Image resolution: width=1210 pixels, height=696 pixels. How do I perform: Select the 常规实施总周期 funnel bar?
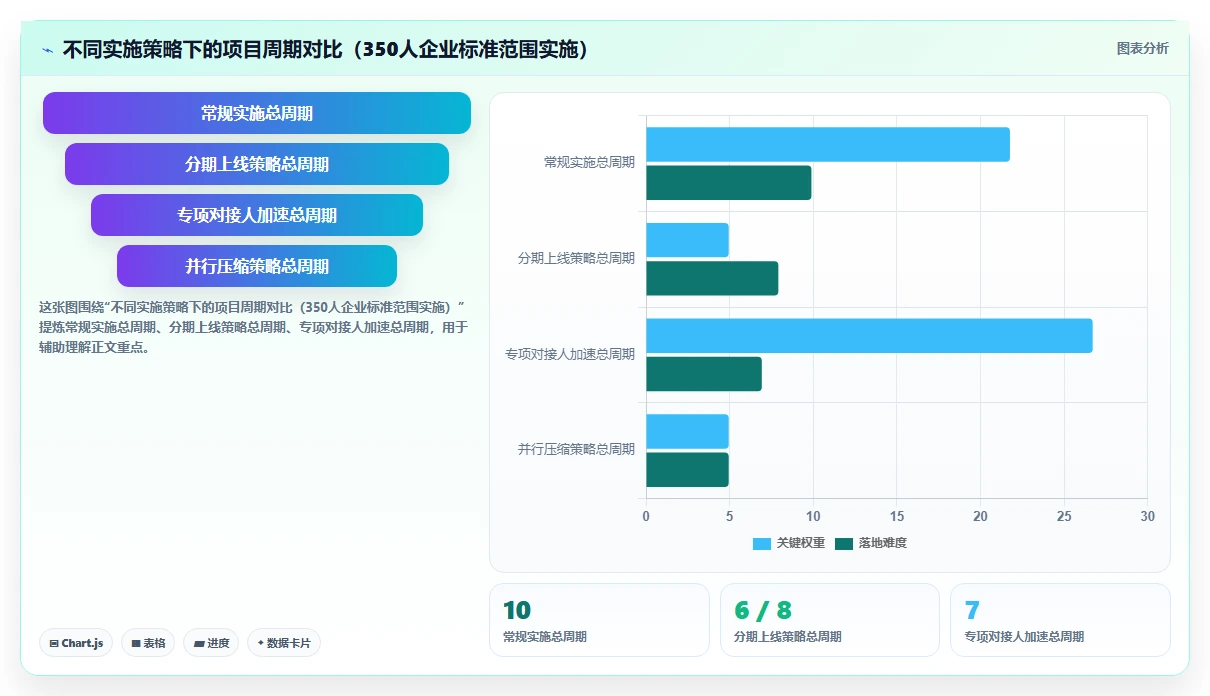[257, 113]
